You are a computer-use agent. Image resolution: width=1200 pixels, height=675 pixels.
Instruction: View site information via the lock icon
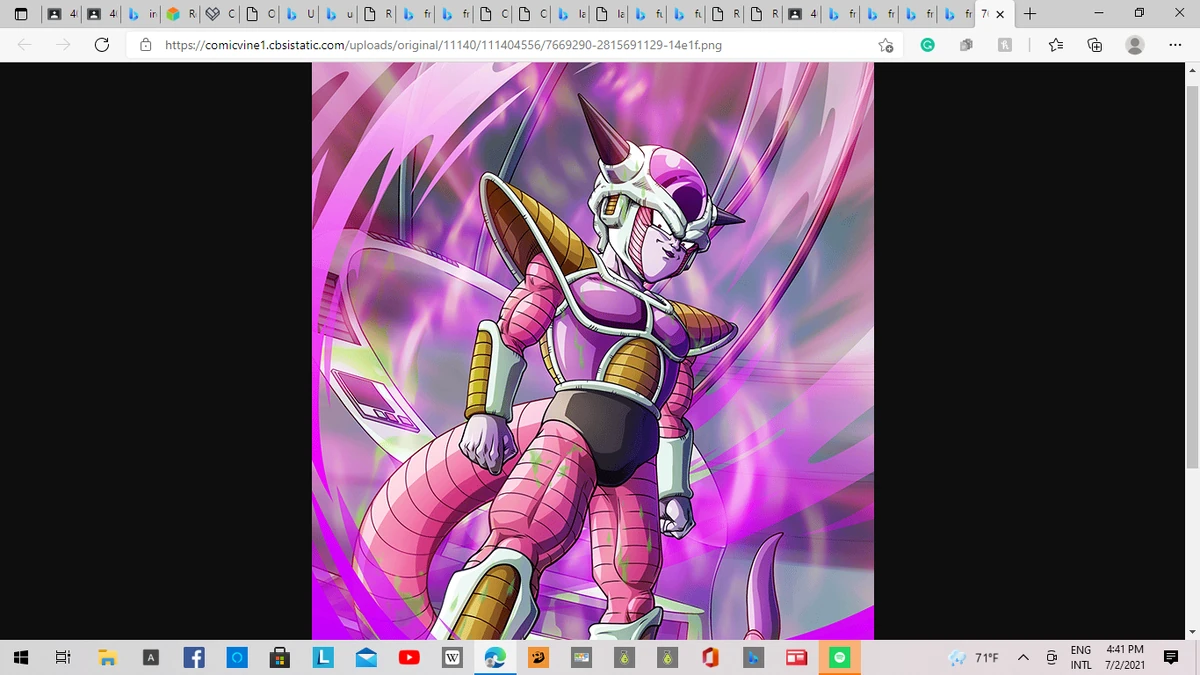(x=147, y=45)
